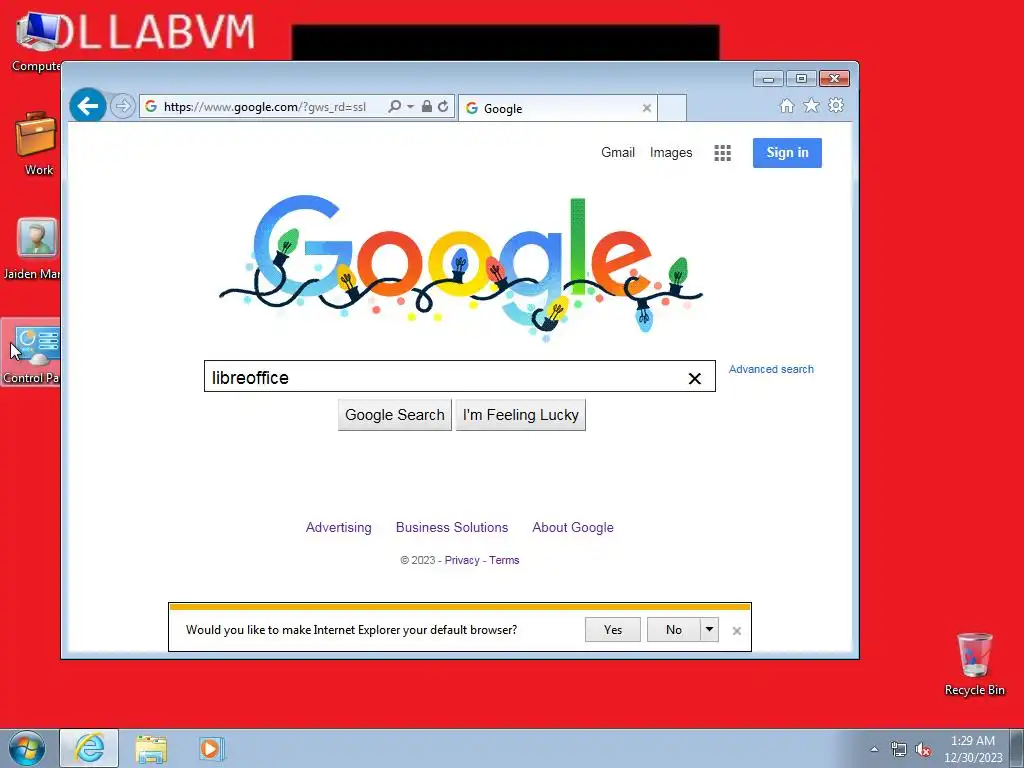Close the Google tab

[x=647, y=108]
